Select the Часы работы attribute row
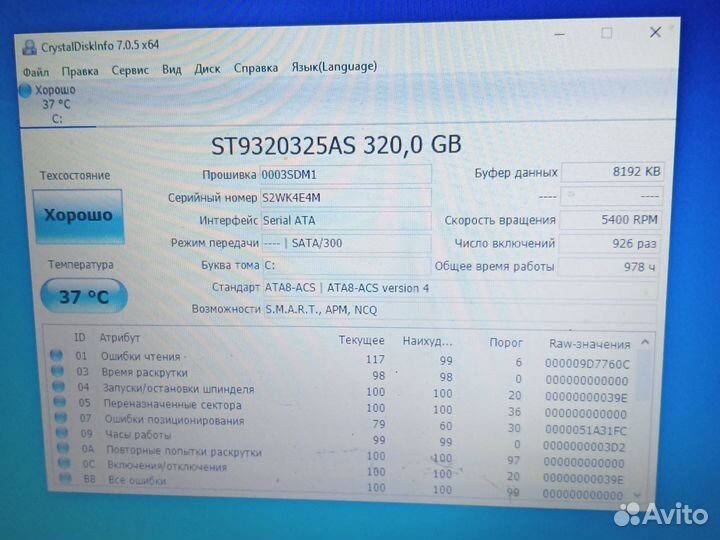 click(x=342, y=439)
